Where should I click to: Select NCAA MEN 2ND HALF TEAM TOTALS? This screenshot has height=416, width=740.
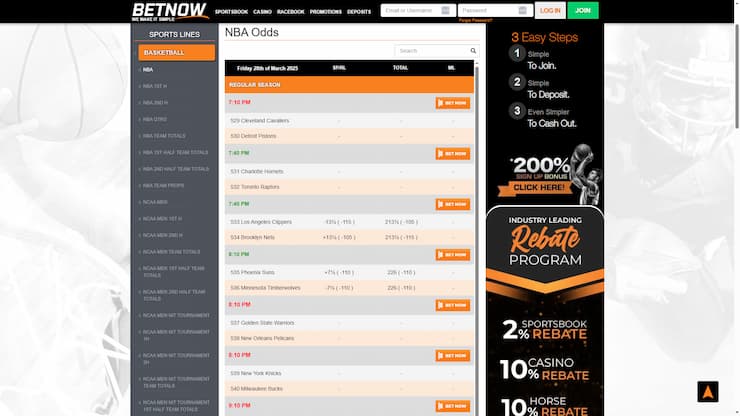(x=174, y=295)
